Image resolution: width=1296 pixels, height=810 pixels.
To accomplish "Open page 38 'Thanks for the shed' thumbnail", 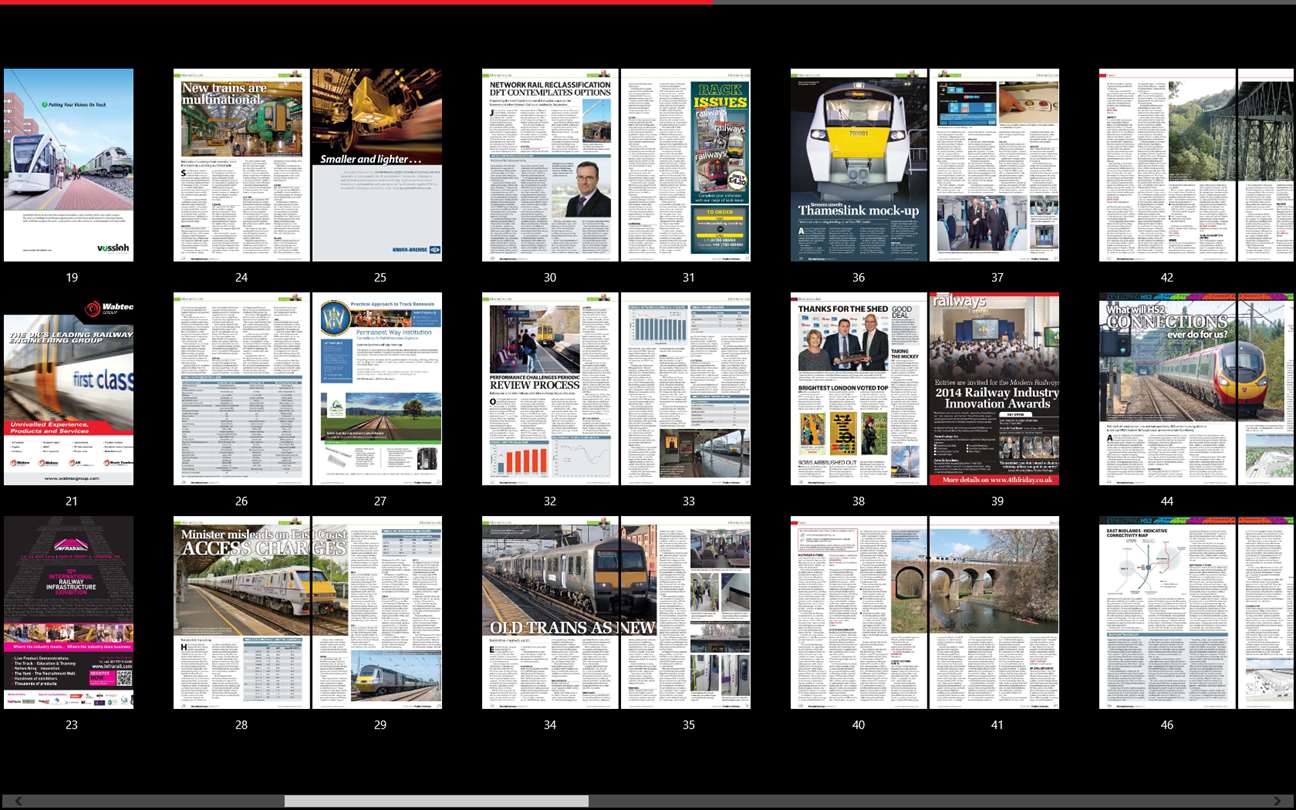I will tap(859, 389).
